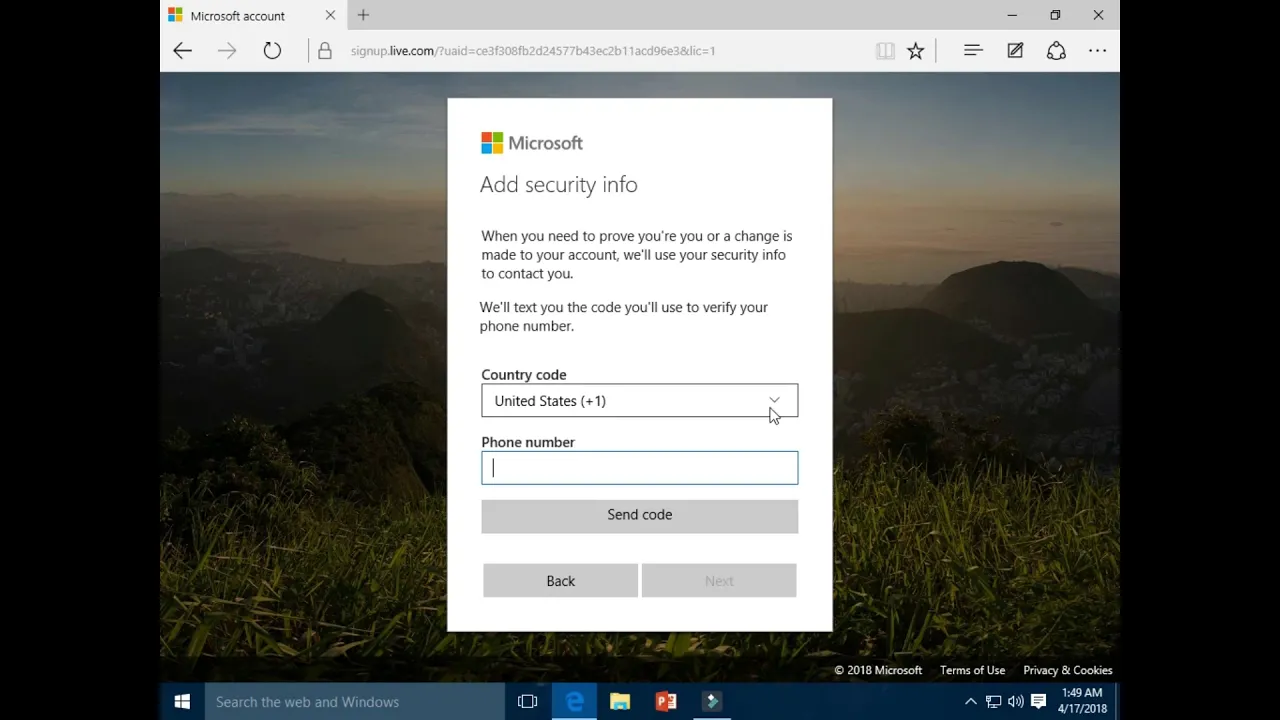Open the Windows Start menu
Image resolution: width=1280 pixels, height=720 pixels.
(182, 702)
